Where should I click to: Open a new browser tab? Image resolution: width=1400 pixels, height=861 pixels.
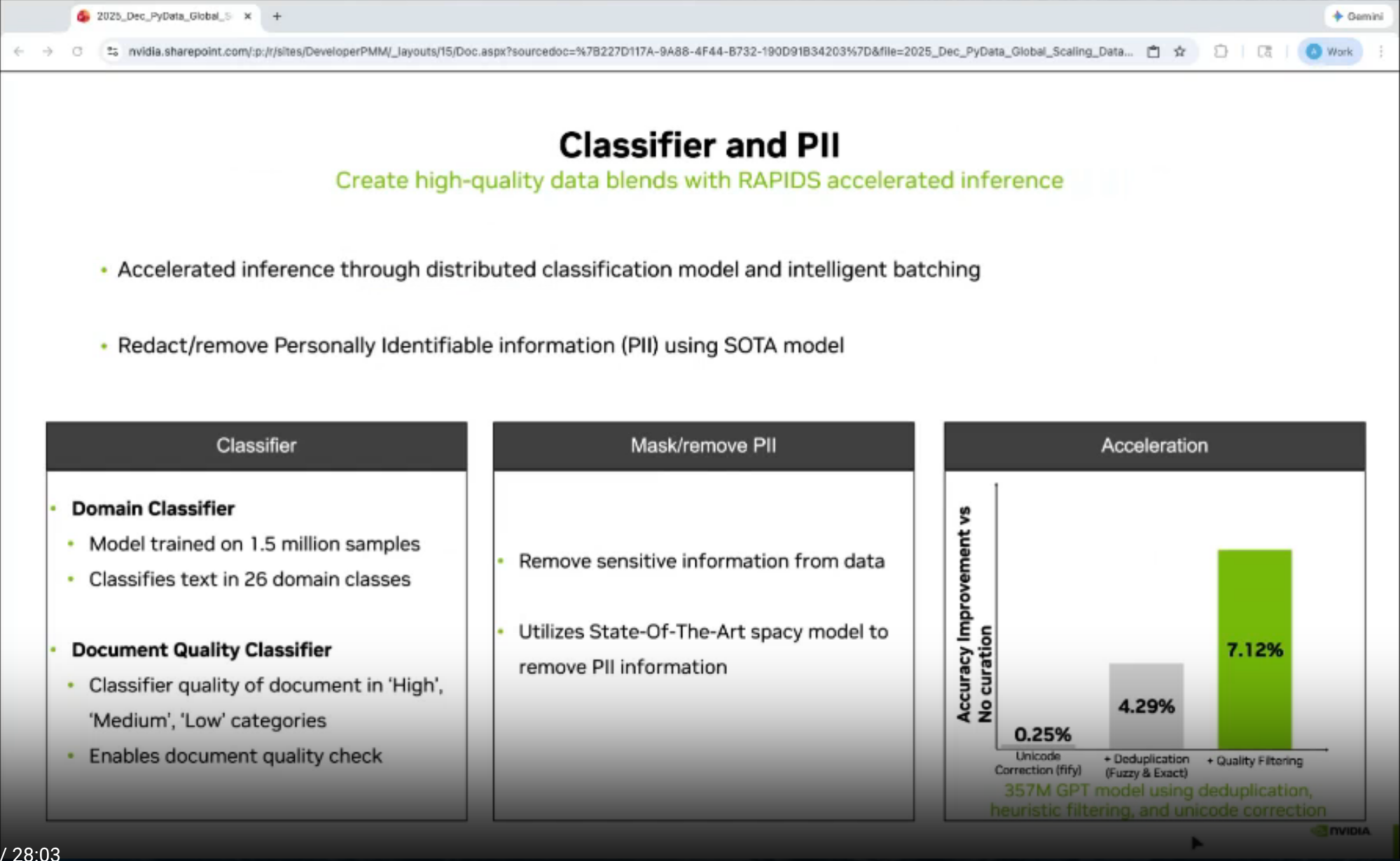pyautogui.click(x=277, y=15)
